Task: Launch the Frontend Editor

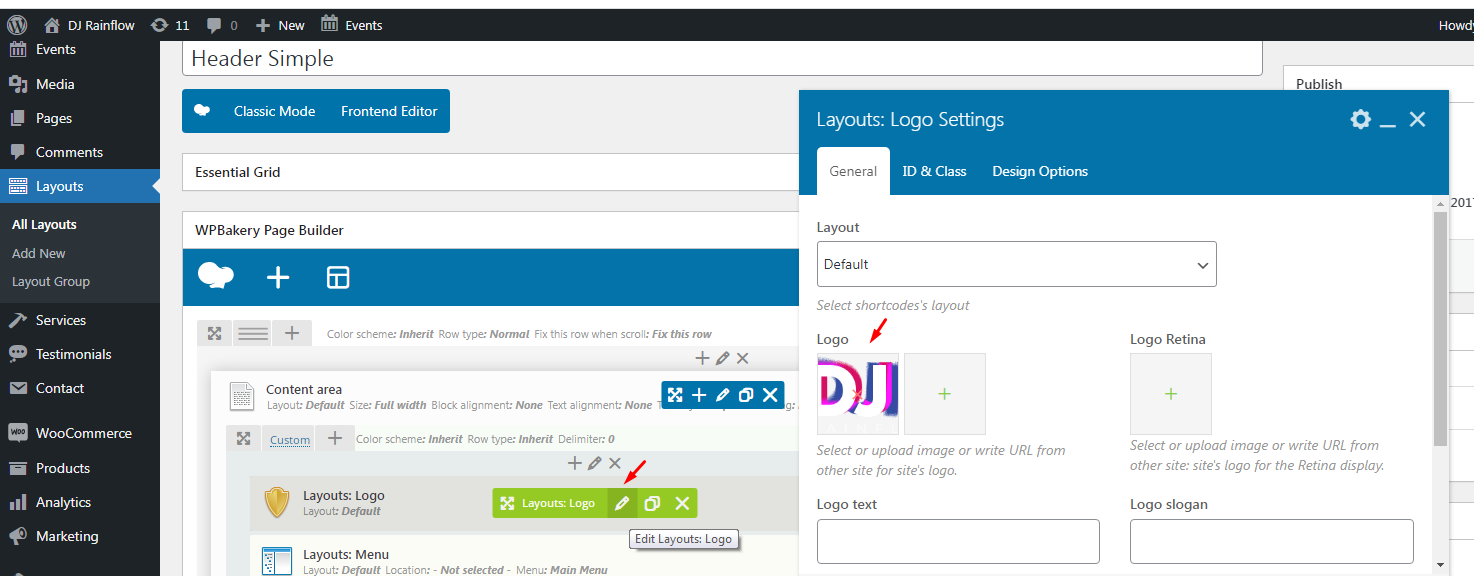Action: [x=389, y=111]
